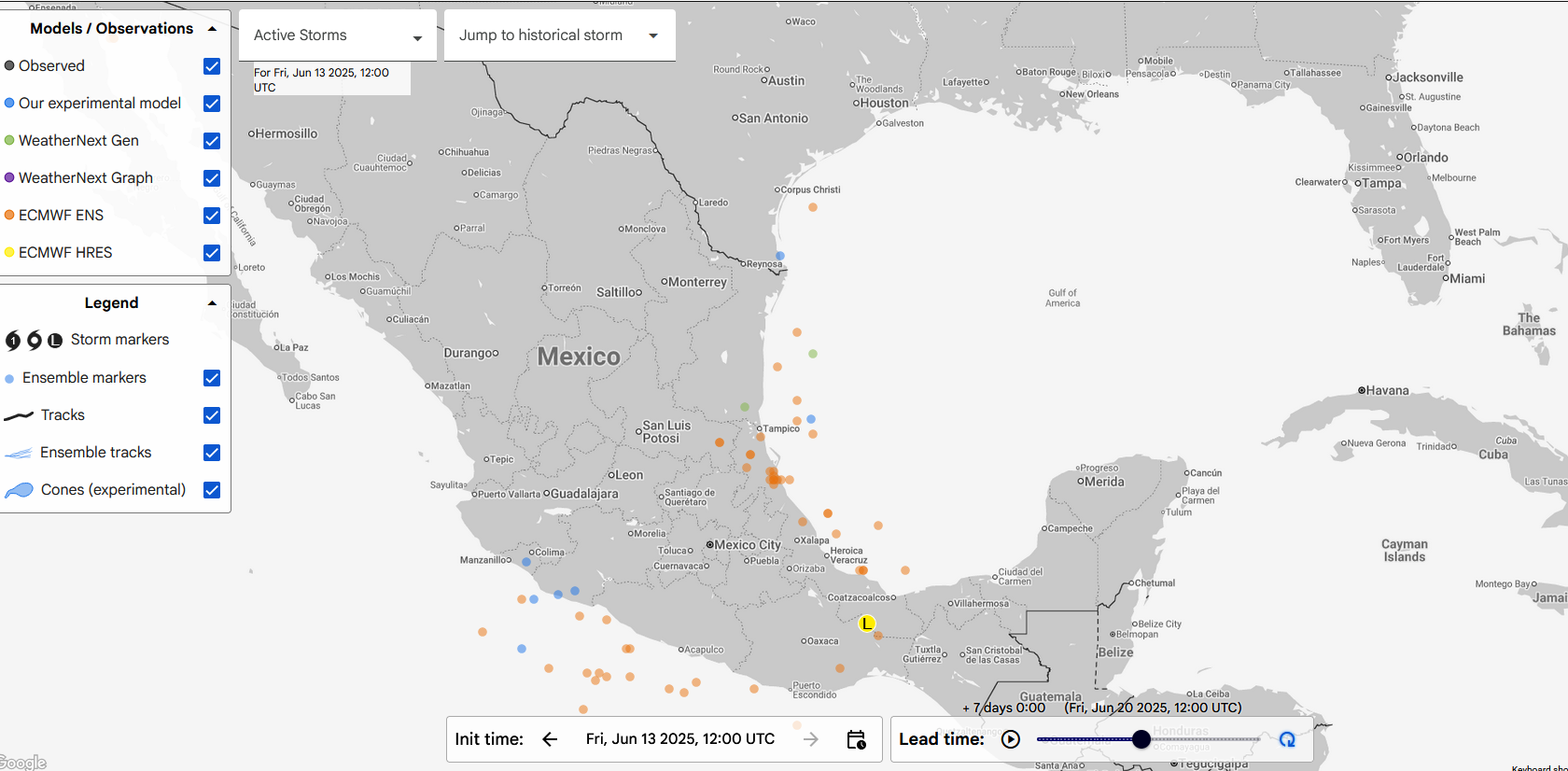Viewport: 1568px width, 771px height.
Task: Click the Ensemble tracks legend icon
Action: [x=19, y=453]
